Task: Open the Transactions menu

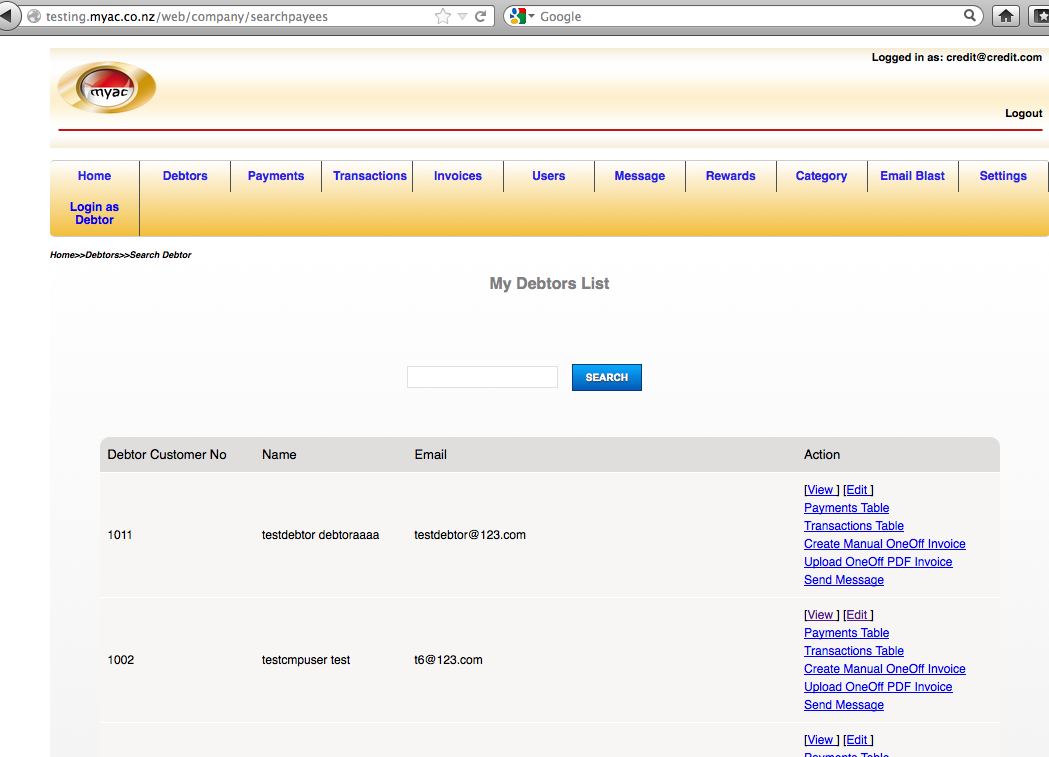Action: (x=369, y=176)
